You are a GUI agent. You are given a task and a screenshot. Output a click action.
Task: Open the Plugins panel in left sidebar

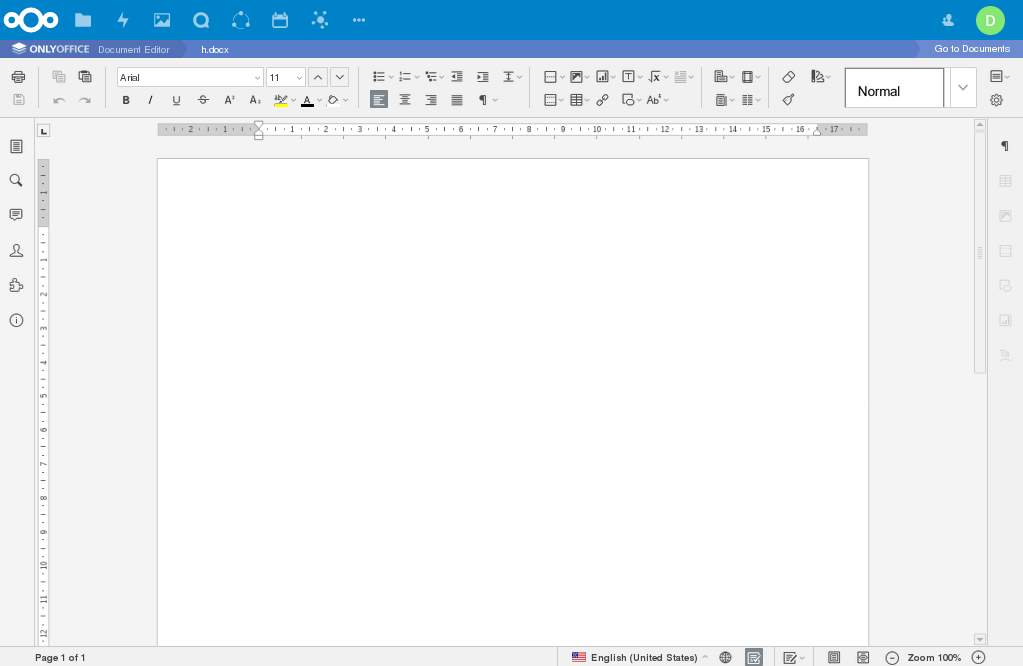(16, 285)
